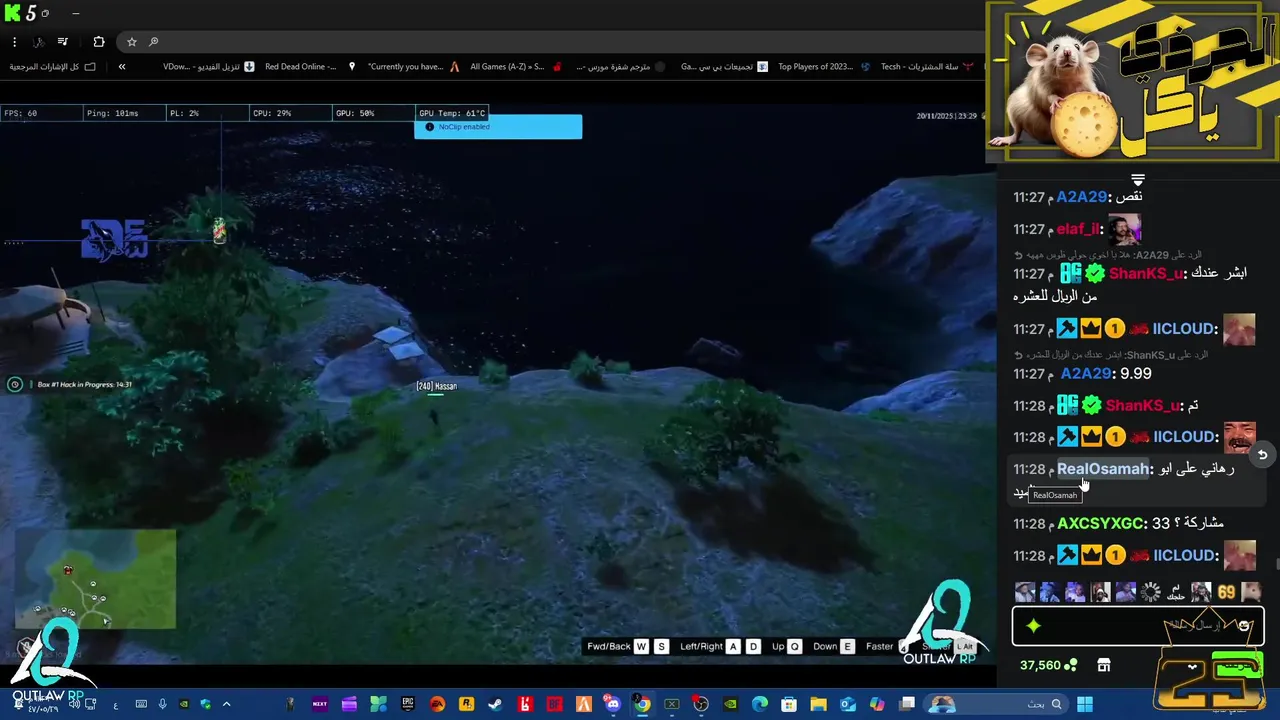
Task: Open the channel points shop icon
Action: tap(1104, 666)
